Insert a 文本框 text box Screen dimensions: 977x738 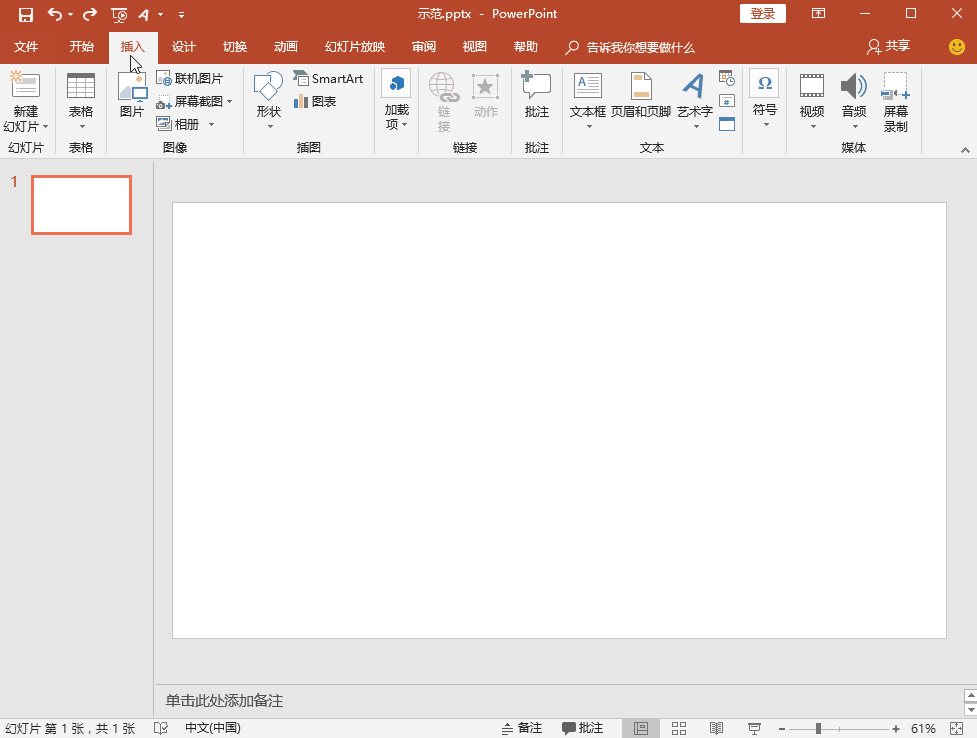pos(587,96)
